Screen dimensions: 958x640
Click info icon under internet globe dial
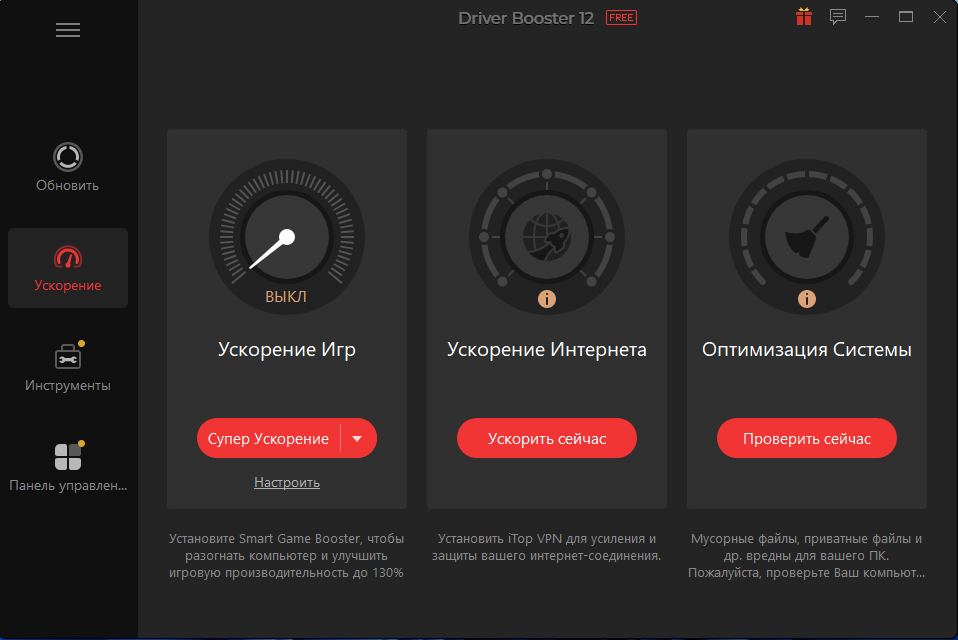click(547, 299)
